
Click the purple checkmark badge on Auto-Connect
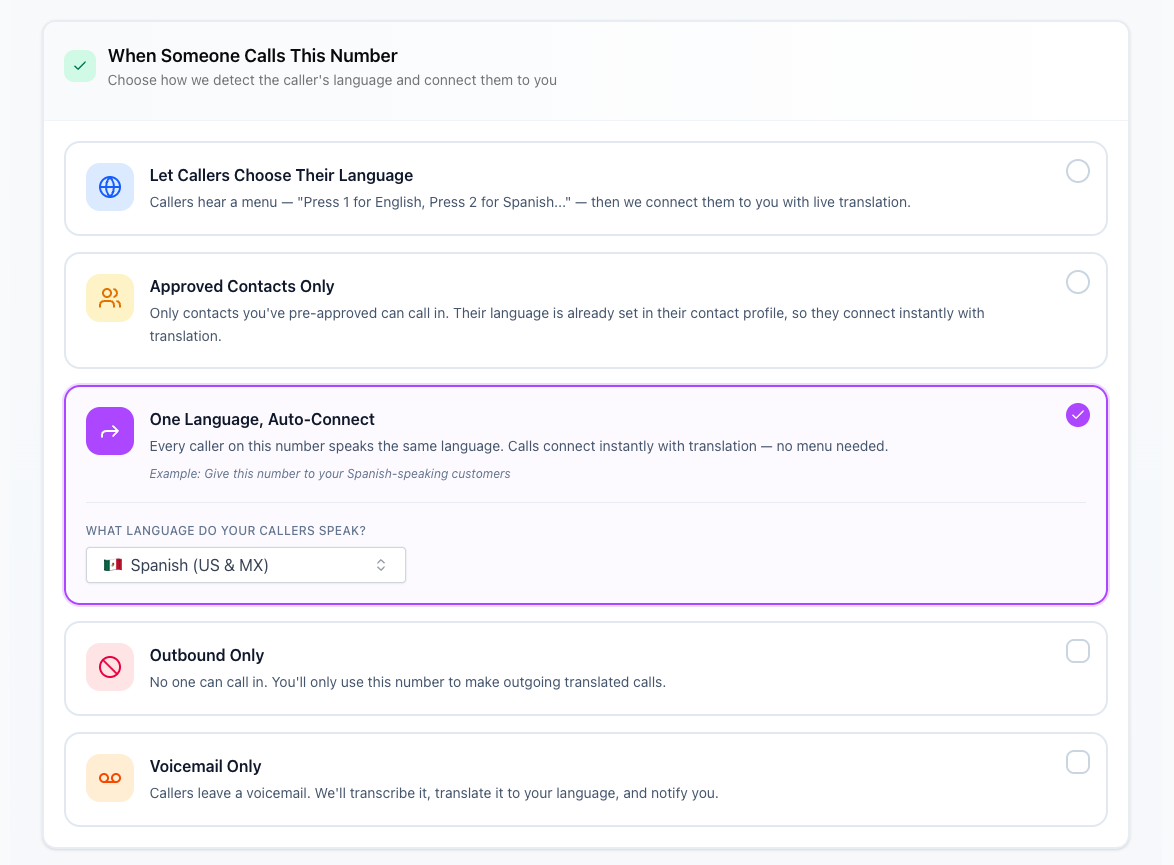[1077, 414]
